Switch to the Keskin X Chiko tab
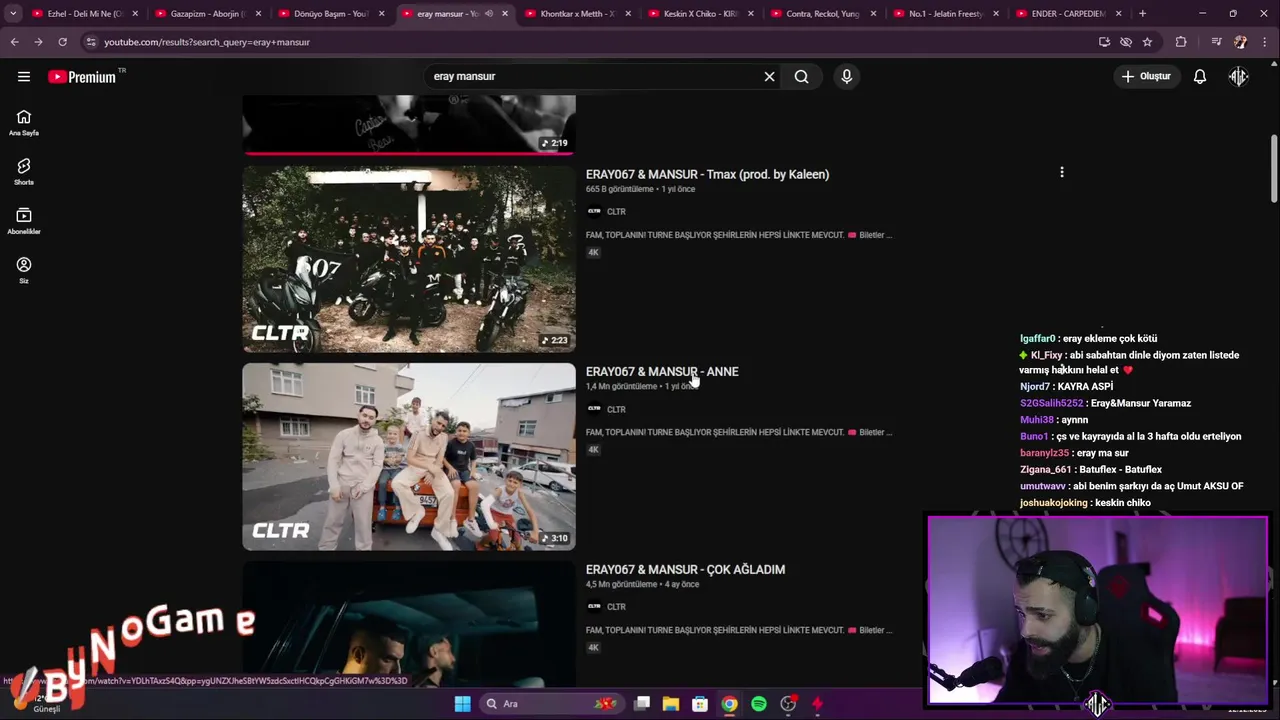Screen dimensions: 1280x720 pyautogui.click(x=700, y=14)
